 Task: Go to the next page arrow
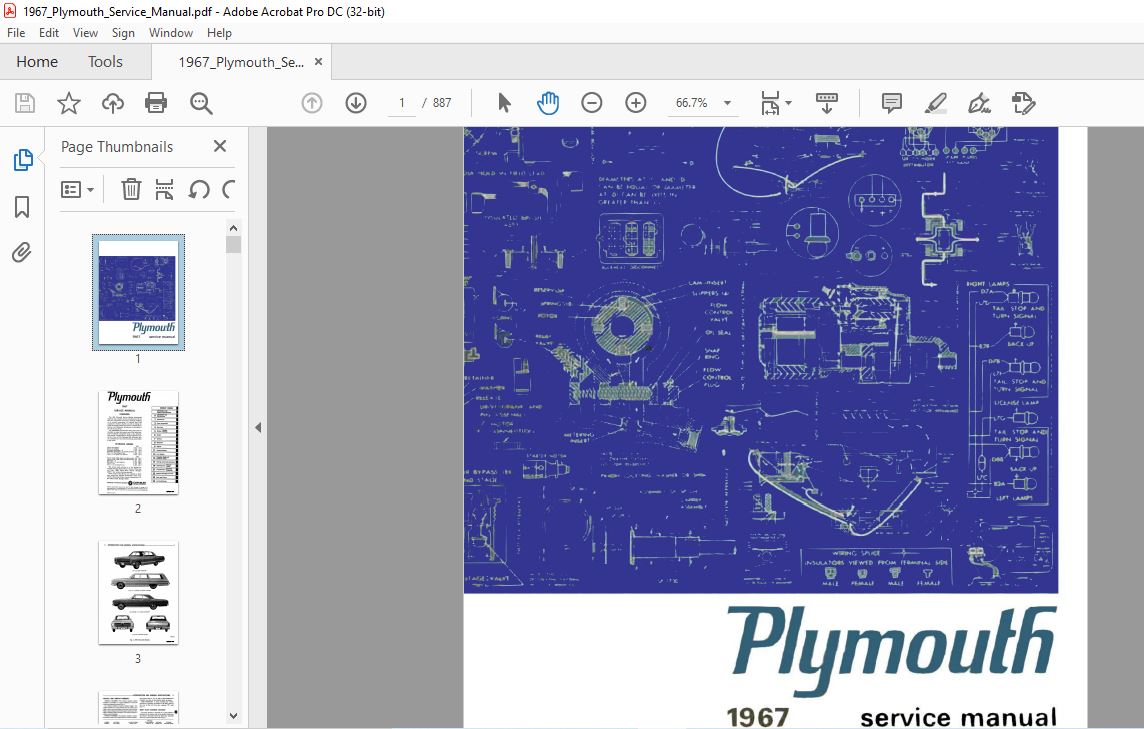pos(356,103)
